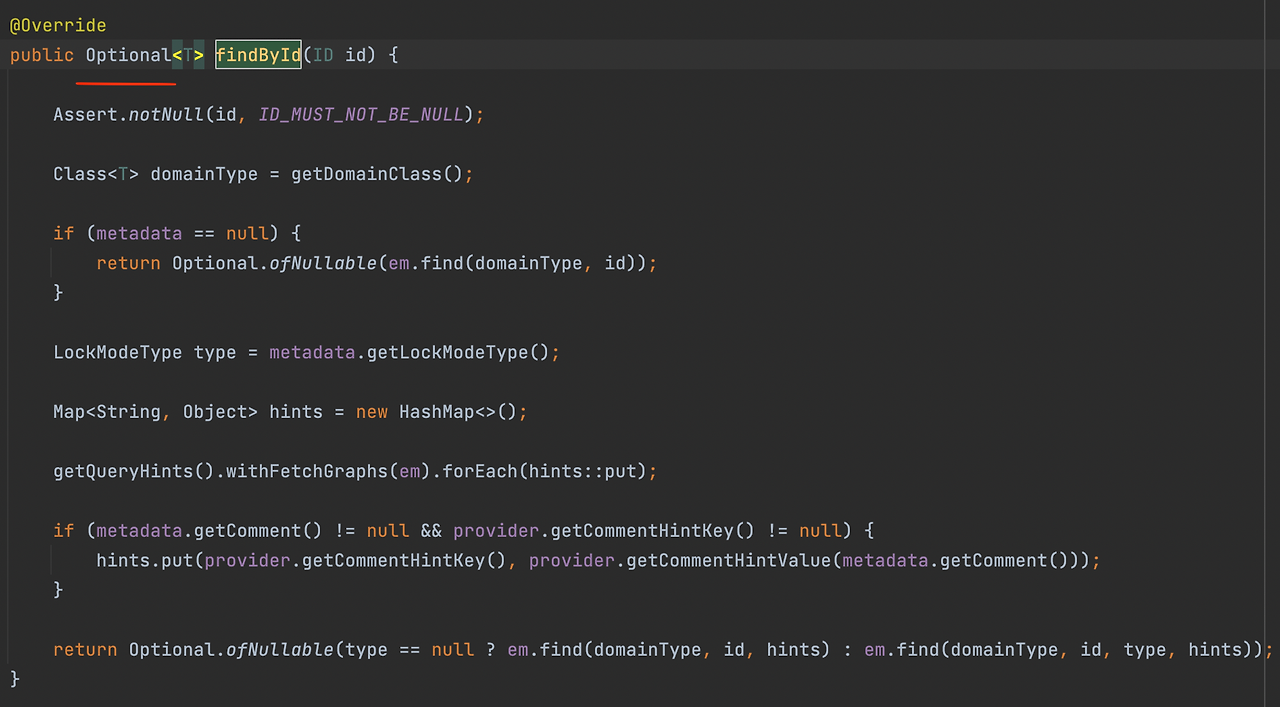Click the if keyword before metadata == null
Viewport: 1280px width, 707px height.
[64, 233]
